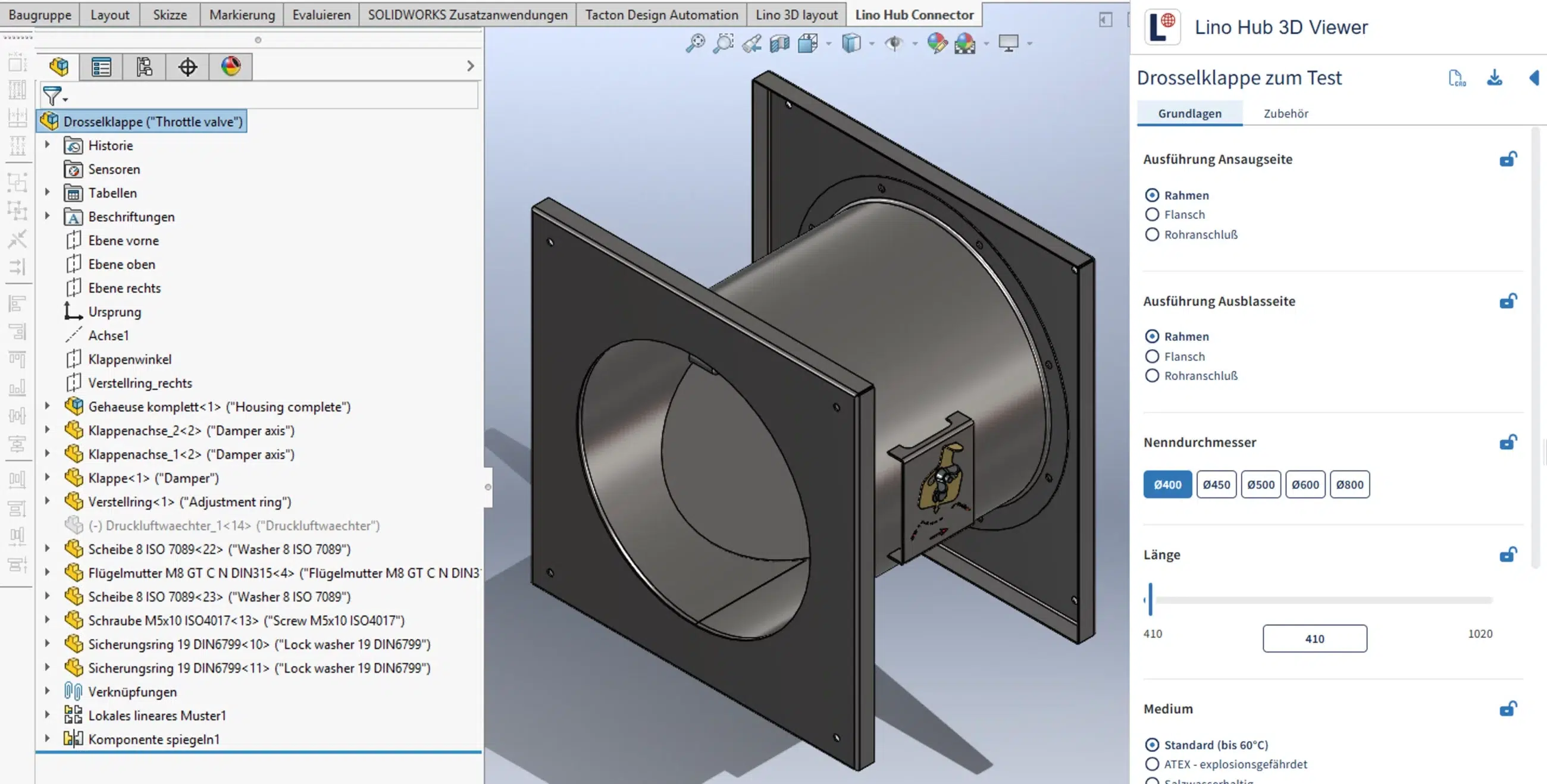The height and width of the screenshot is (784, 1547).
Task: Toggle the Nenndurchmesser lock icon
Action: pos(1508,443)
